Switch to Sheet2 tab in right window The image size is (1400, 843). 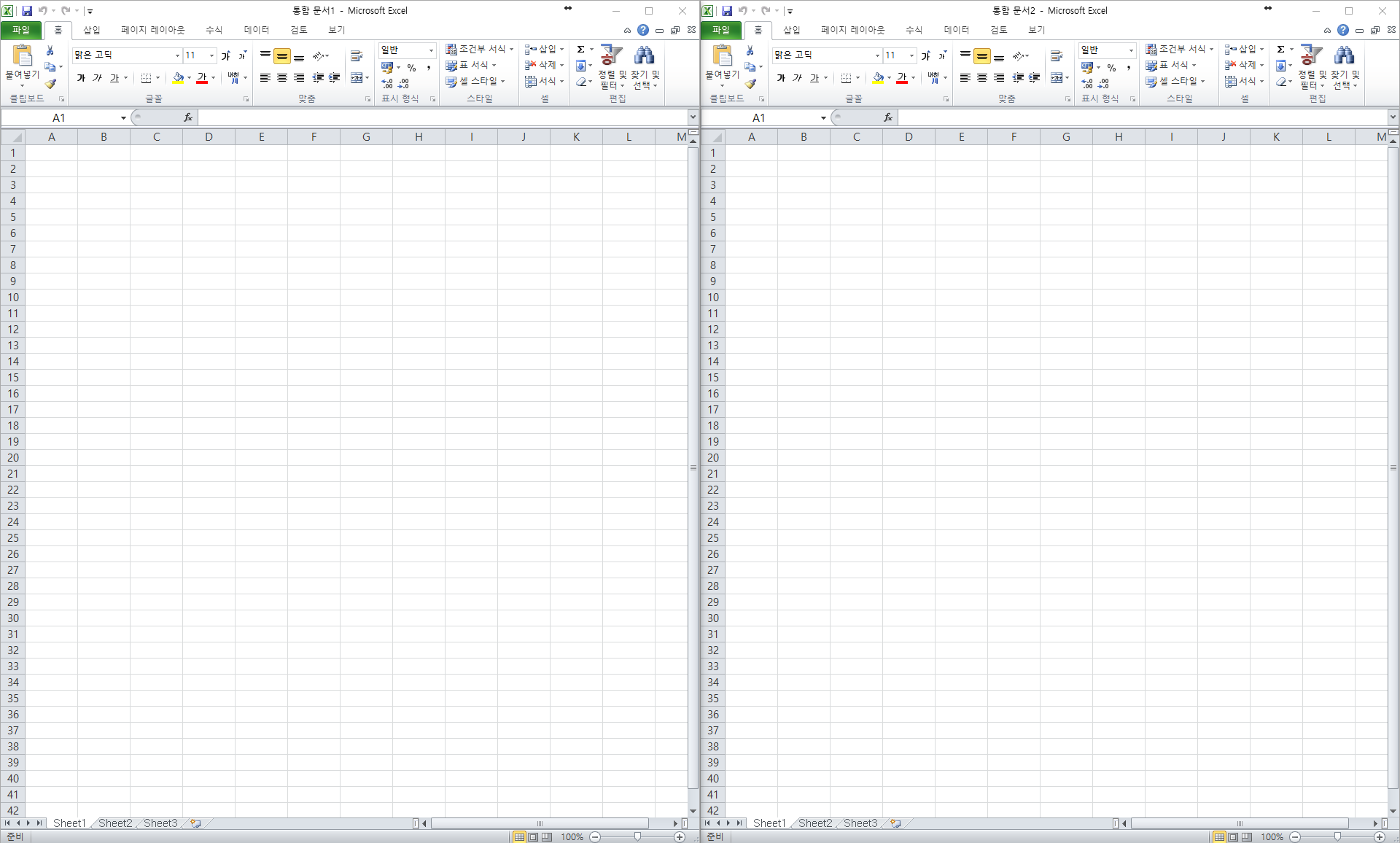point(814,823)
